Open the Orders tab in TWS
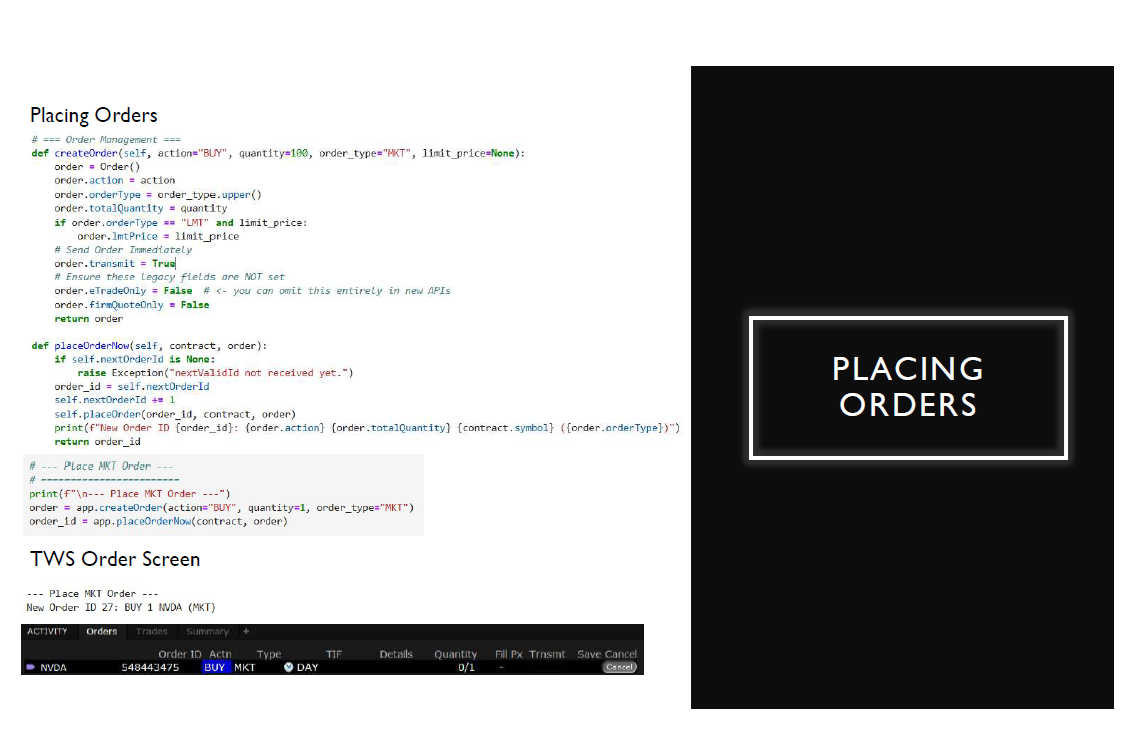Image resolution: width=1126 pixels, height=751 pixels. (101, 631)
